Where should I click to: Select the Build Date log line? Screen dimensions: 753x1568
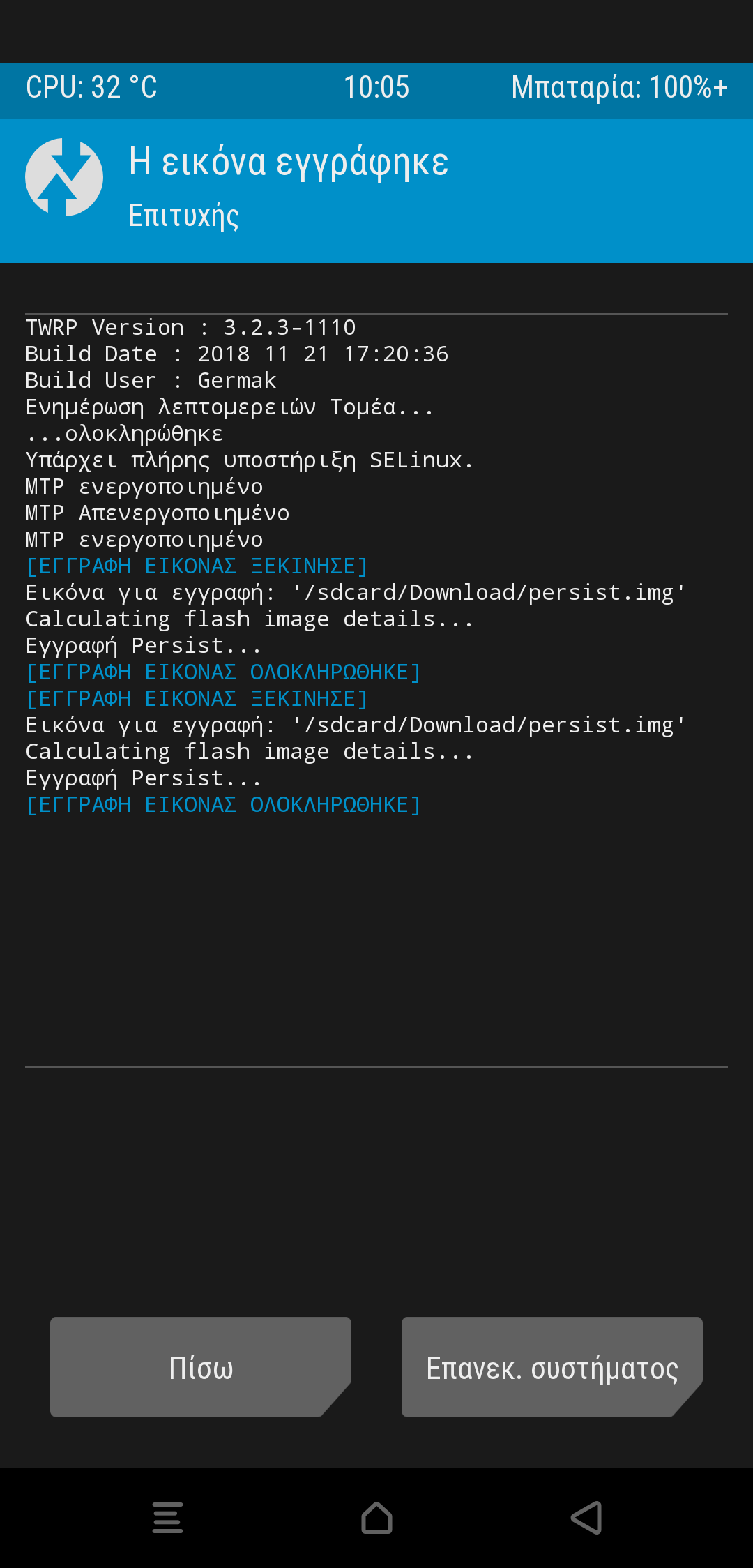click(x=237, y=354)
